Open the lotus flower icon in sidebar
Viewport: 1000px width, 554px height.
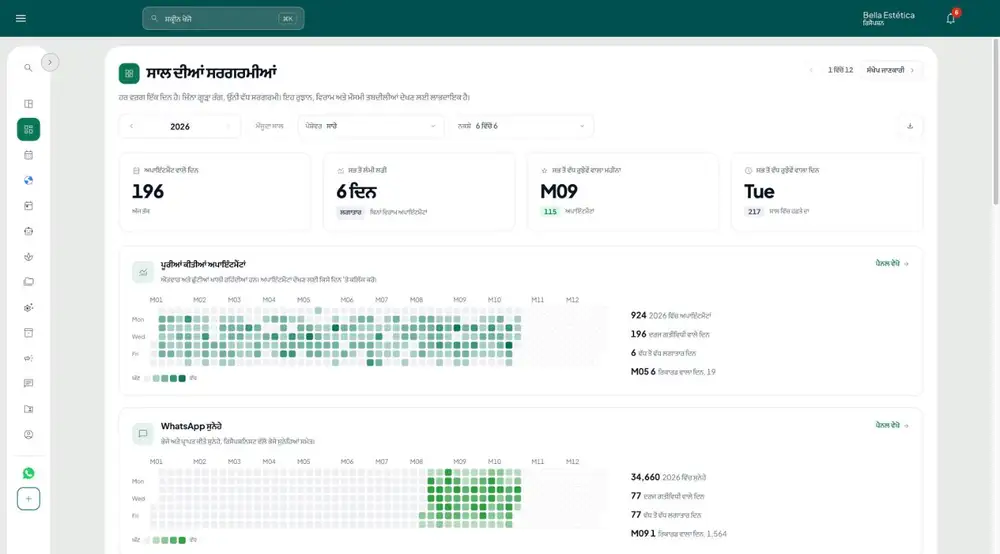28,257
